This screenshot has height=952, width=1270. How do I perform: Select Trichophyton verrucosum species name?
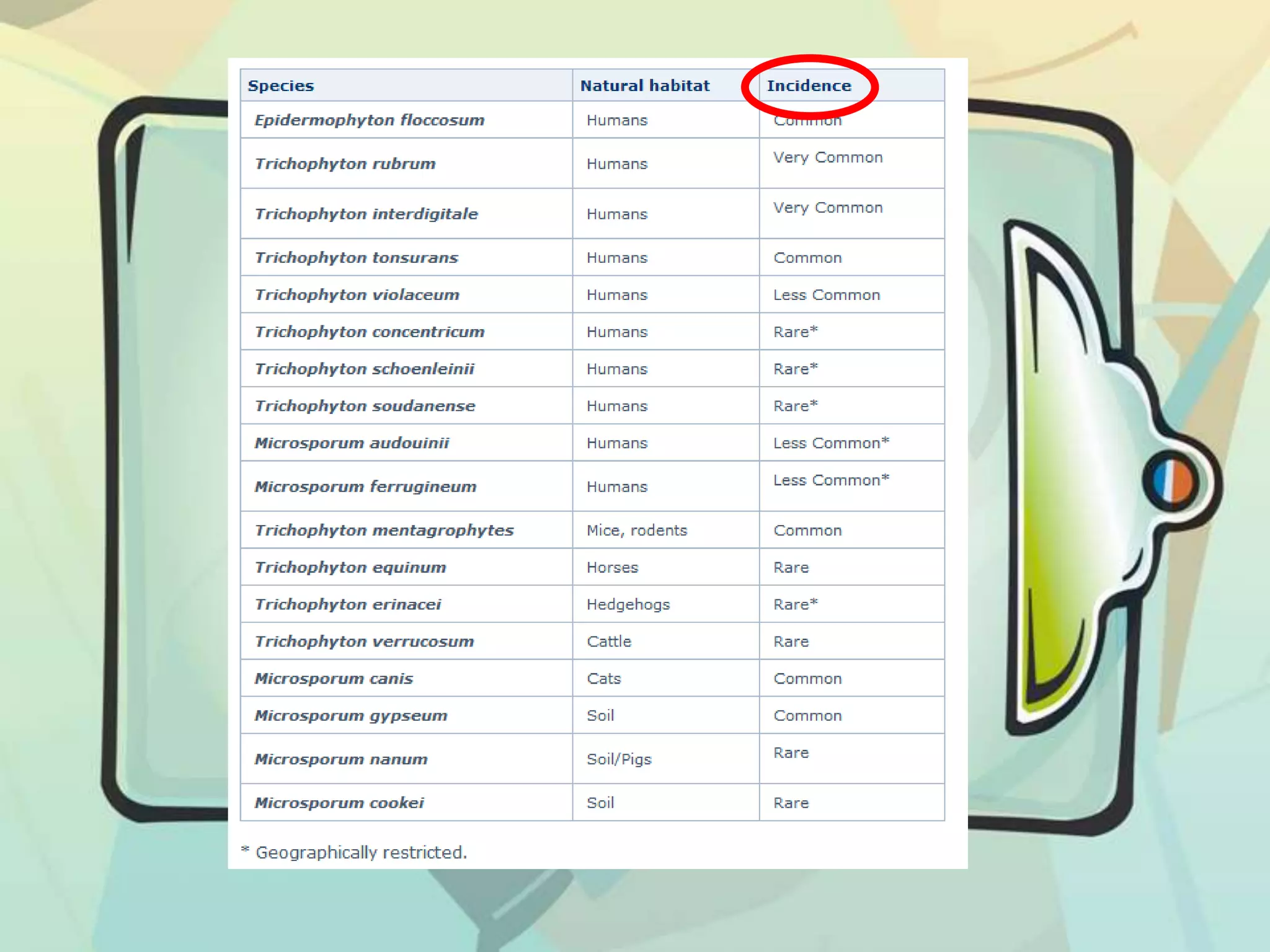[x=364, y=641]
